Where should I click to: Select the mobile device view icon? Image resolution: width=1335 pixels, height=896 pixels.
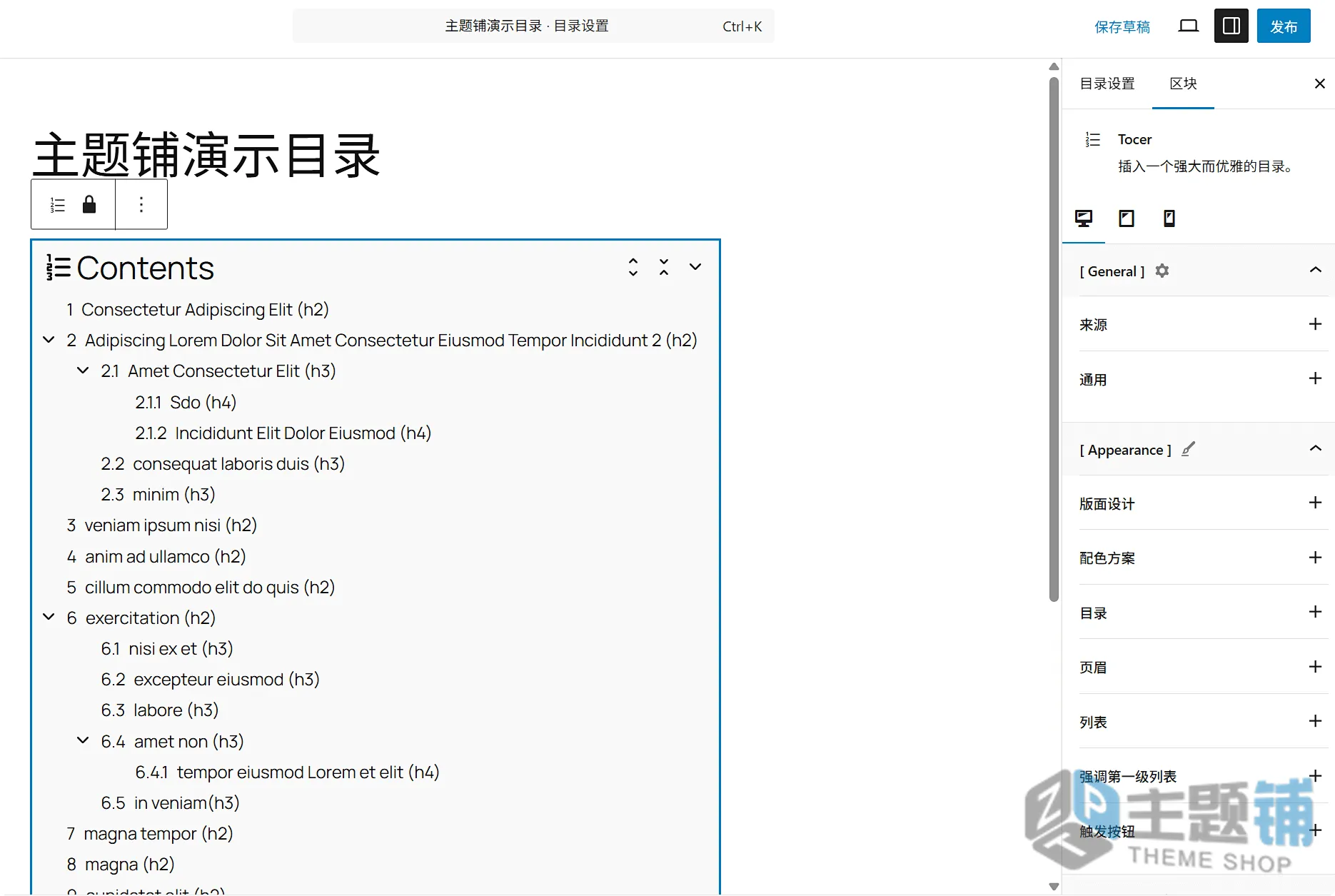[1169, 218]
